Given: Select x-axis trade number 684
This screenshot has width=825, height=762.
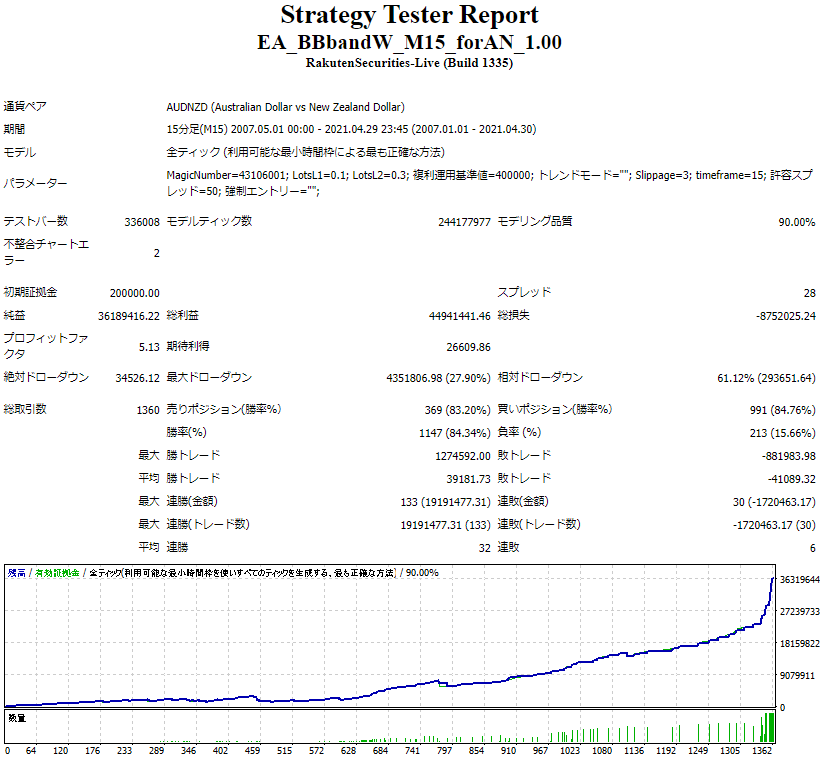Looking at the screenshot, I should (x=380, y=751).
